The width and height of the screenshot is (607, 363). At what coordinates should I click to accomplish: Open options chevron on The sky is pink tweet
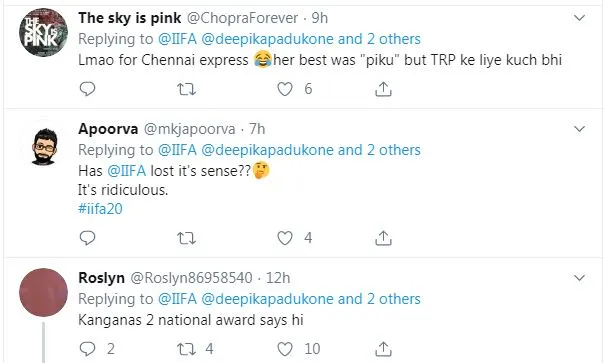point(579,18)
